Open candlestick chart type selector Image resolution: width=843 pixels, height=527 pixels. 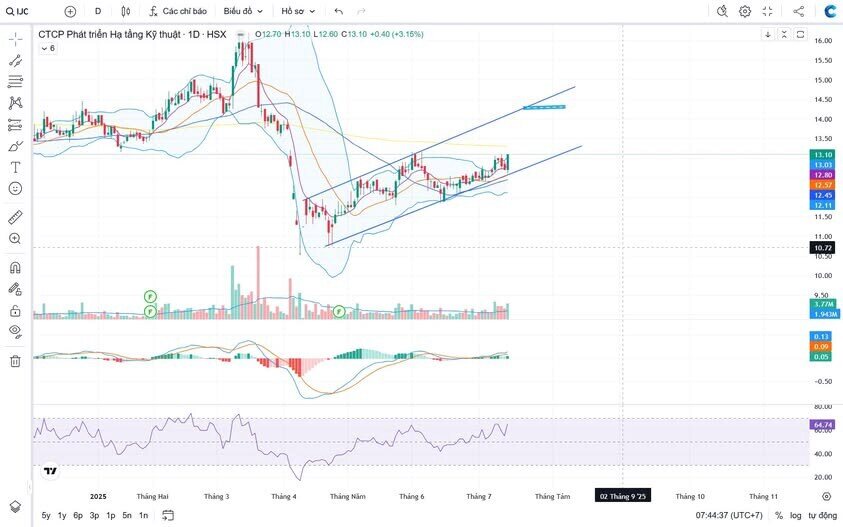point(125,11)
